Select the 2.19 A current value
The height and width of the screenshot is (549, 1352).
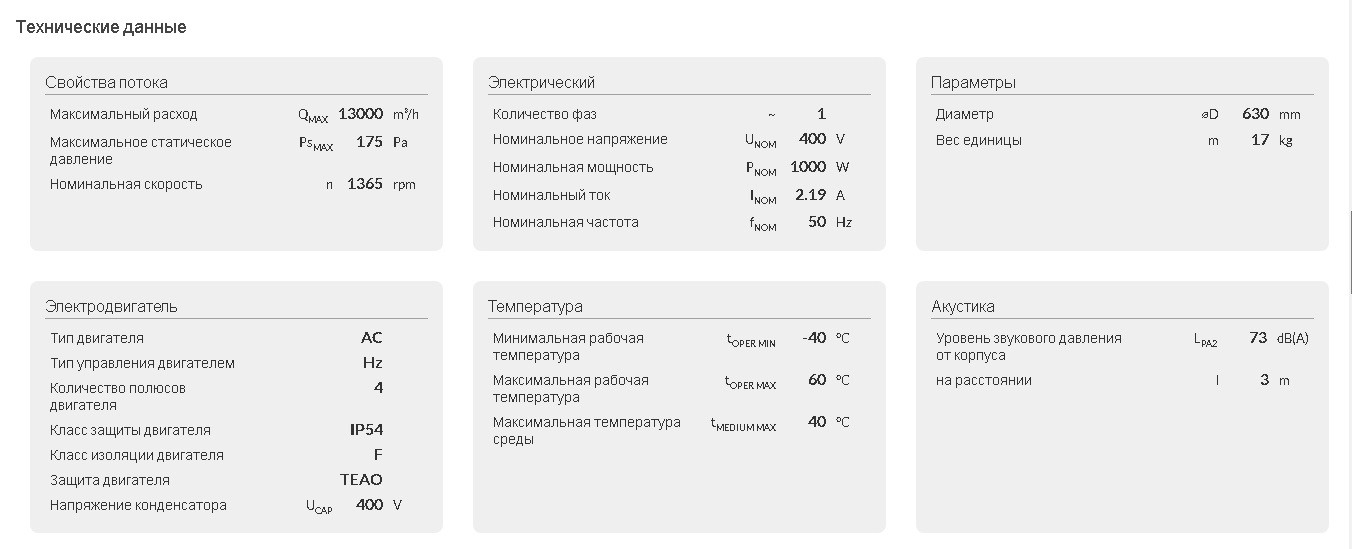[811, 195]
